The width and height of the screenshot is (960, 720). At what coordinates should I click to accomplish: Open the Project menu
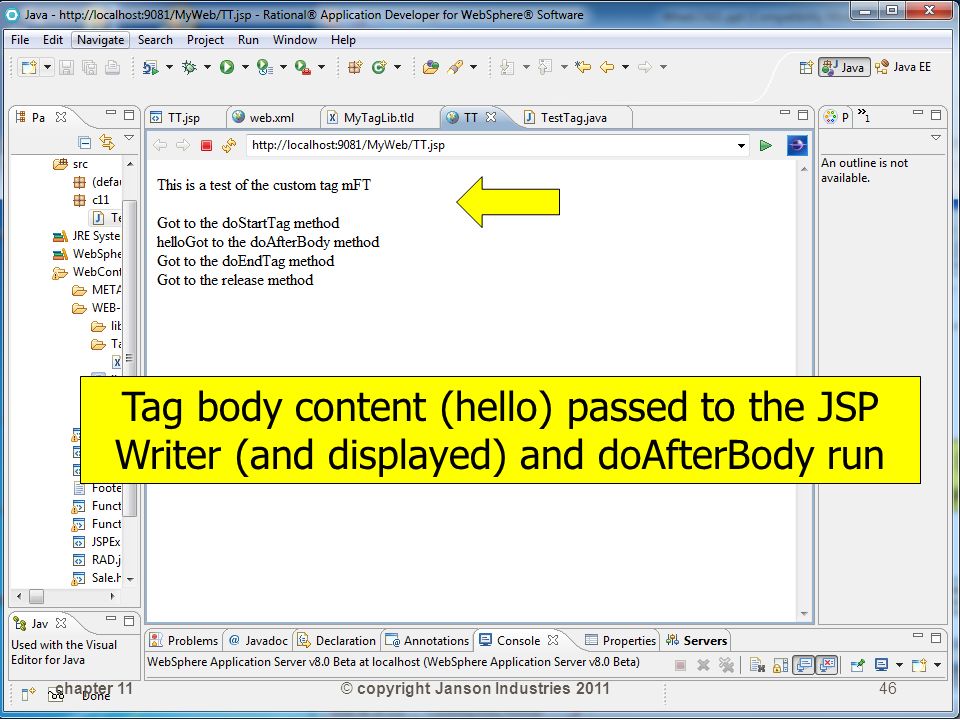(x=205, y=40)
